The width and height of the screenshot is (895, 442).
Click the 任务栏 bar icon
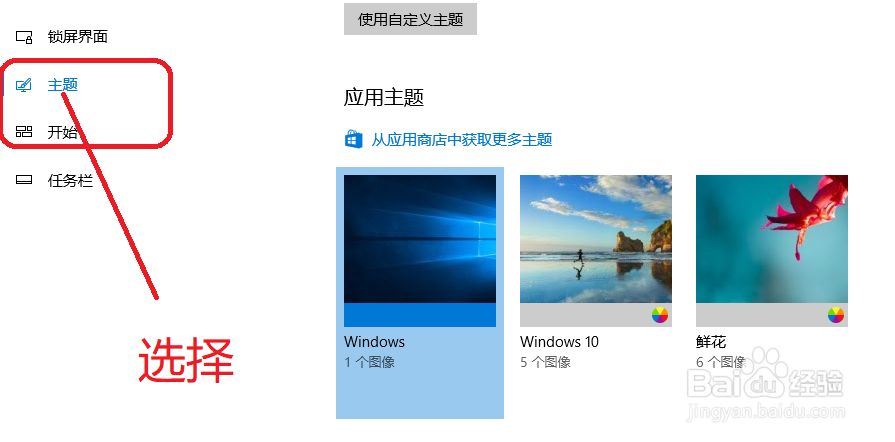pyautogui.click(x=24, y=180)
